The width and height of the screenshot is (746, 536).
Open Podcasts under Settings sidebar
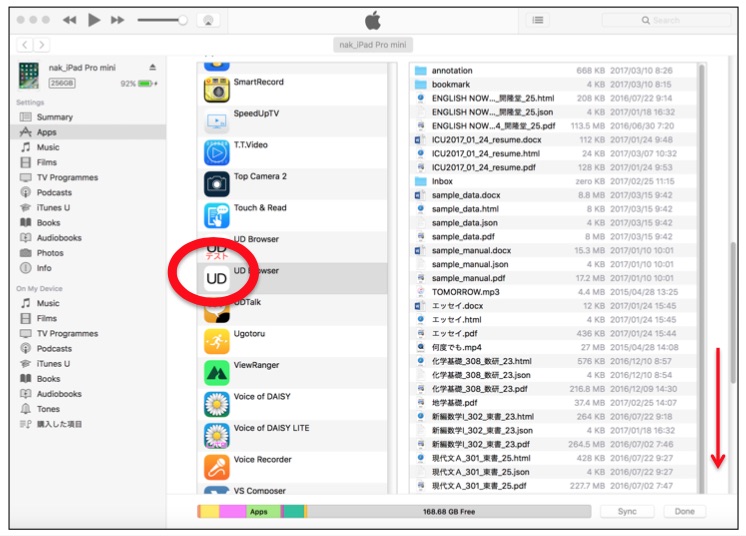(54, 192)
